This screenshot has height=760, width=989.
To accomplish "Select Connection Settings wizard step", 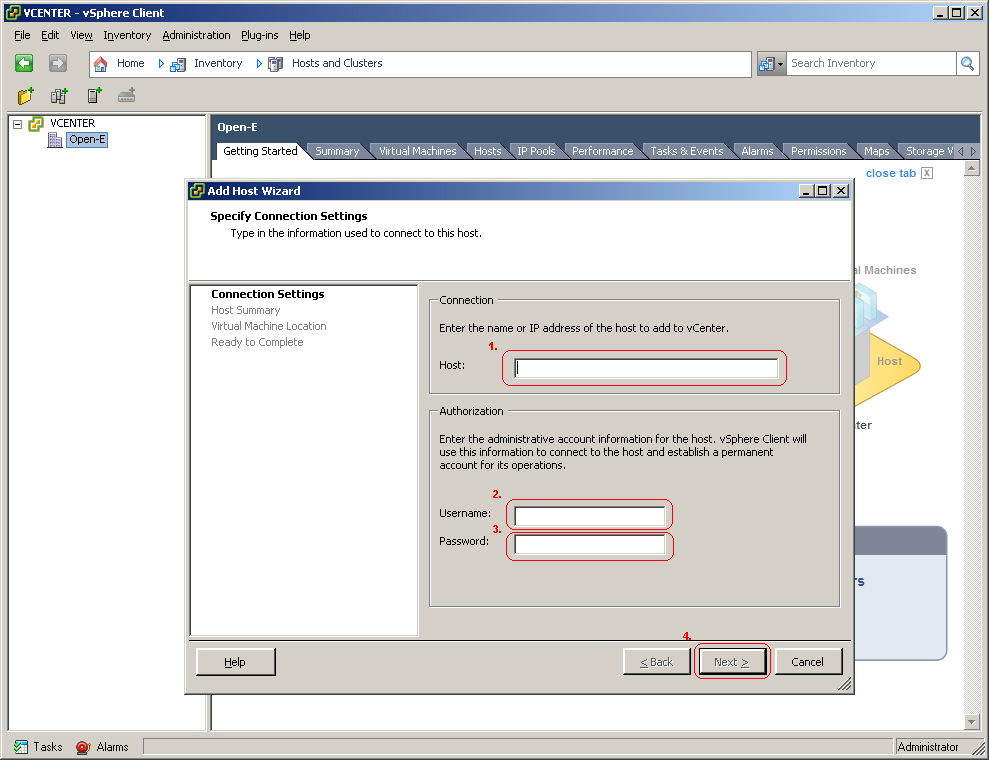I will pos(267,294).
